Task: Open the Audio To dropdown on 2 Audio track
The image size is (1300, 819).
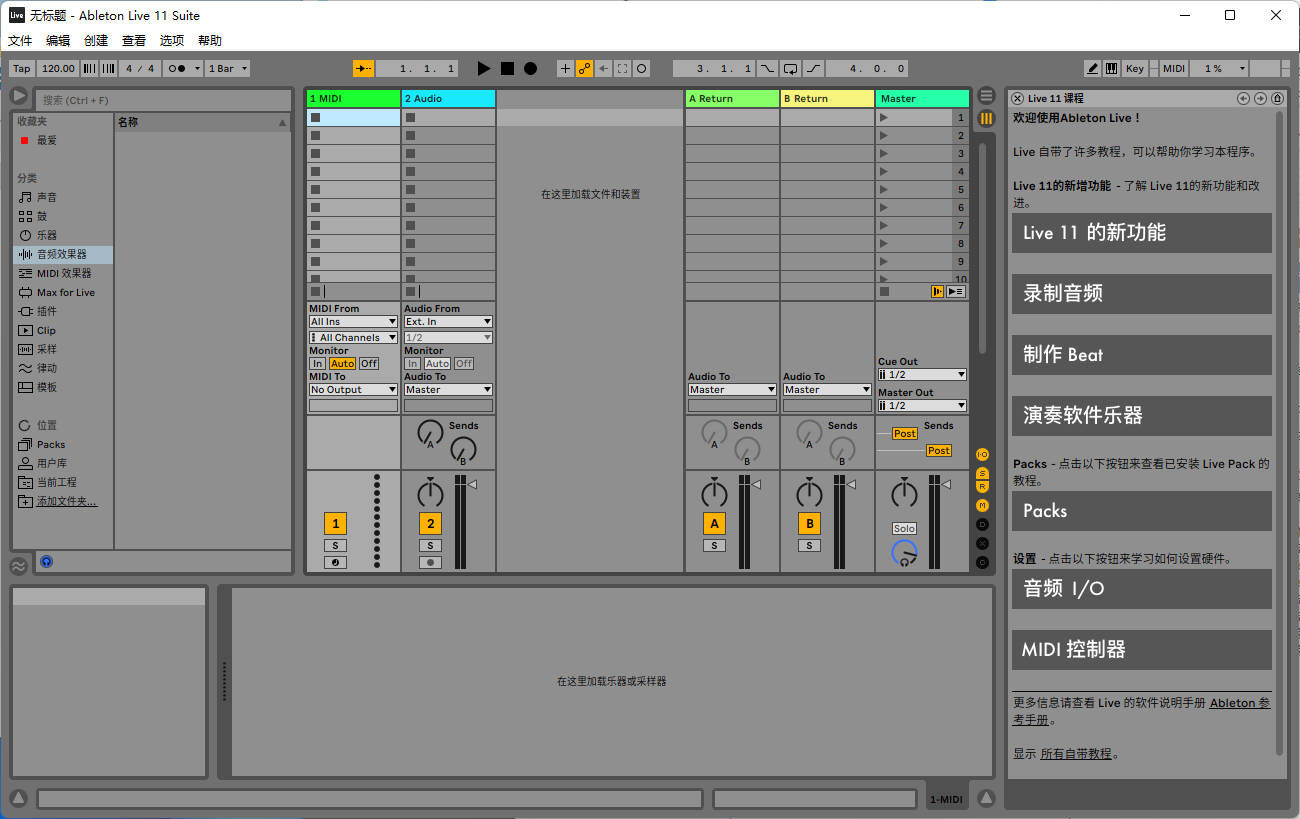Action: 447,389
